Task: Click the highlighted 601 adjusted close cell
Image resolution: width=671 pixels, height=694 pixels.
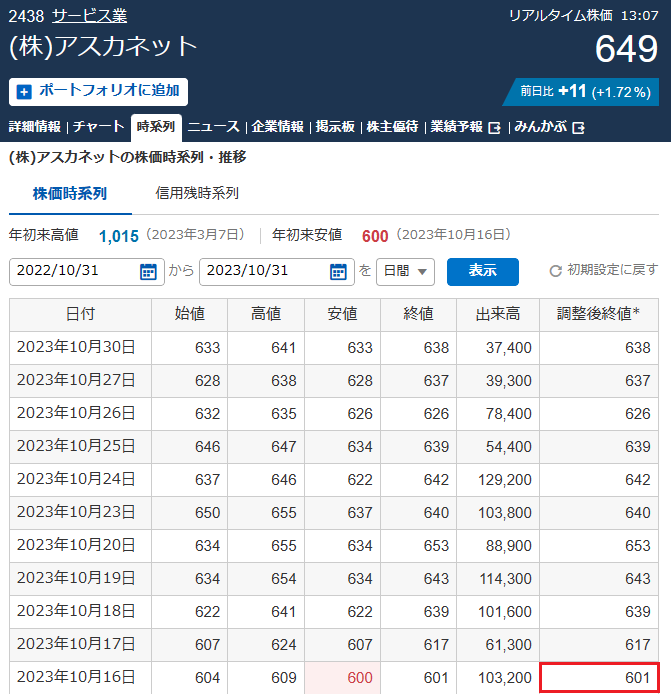Action: 599,678
